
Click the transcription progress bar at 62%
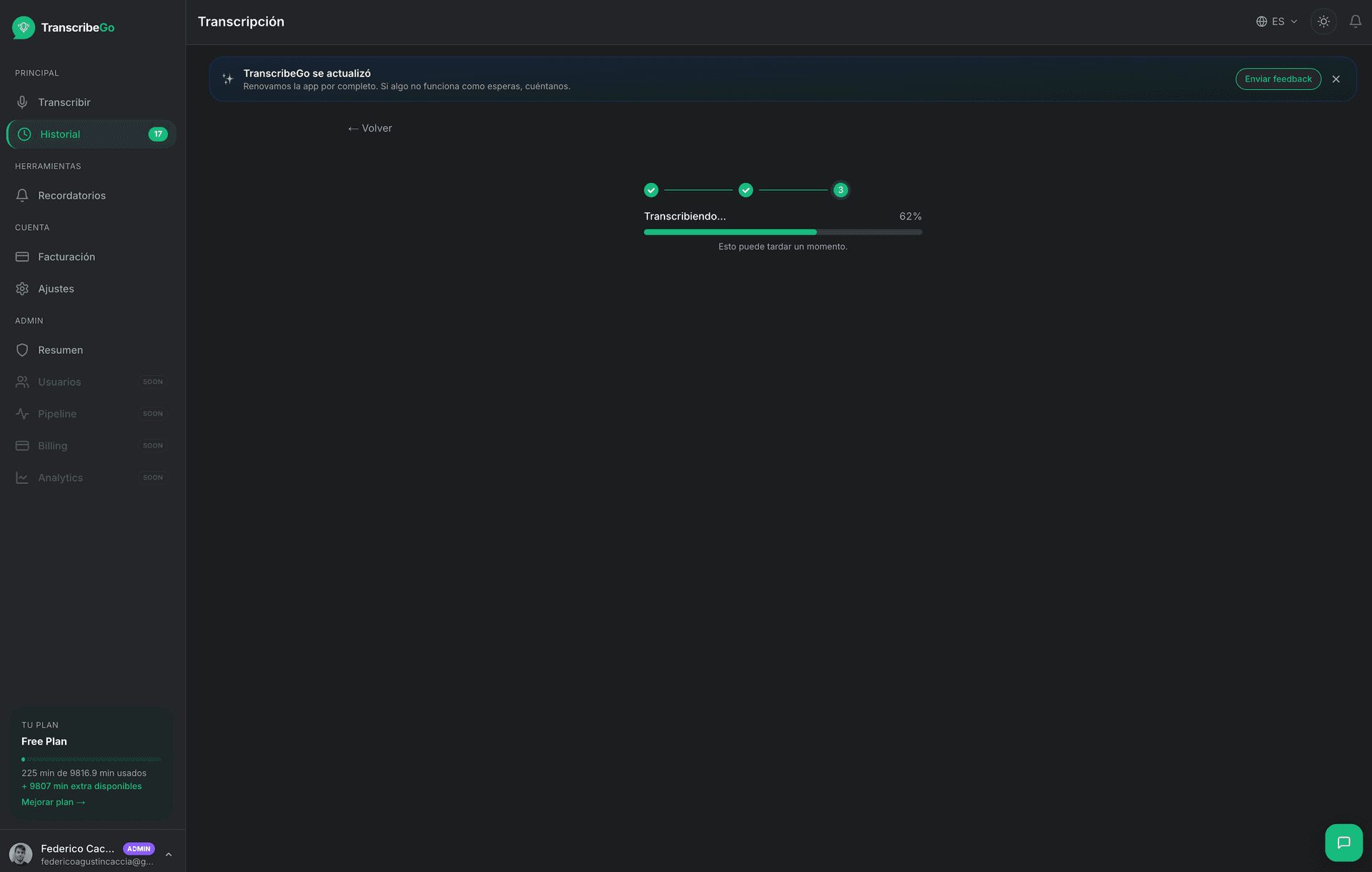click(x=782, y=232)
